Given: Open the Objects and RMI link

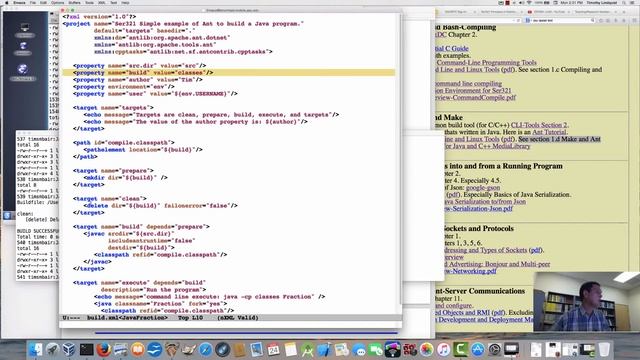Looking at the screenshot, I should [x=462, y=312].
